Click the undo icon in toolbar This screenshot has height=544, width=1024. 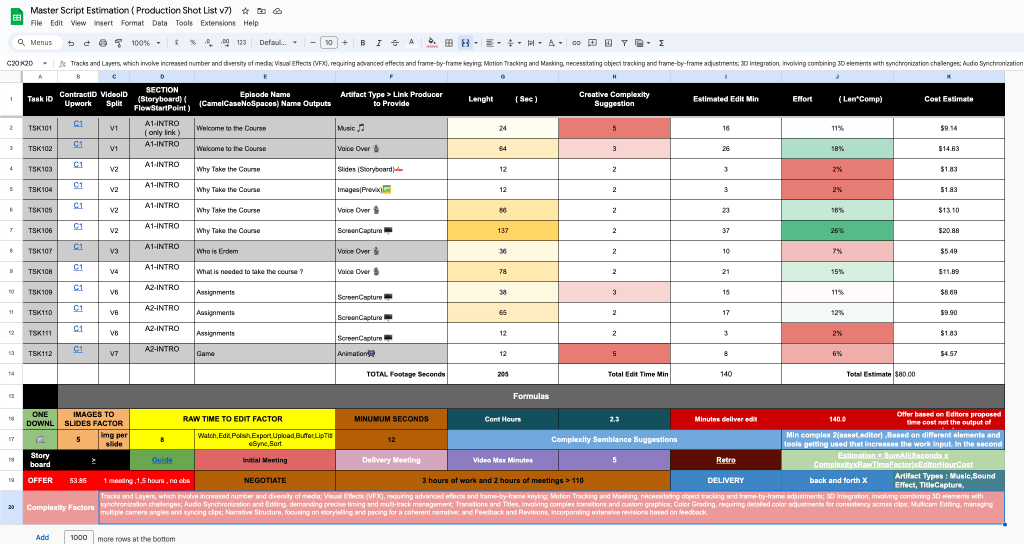(x=71, y=43)
